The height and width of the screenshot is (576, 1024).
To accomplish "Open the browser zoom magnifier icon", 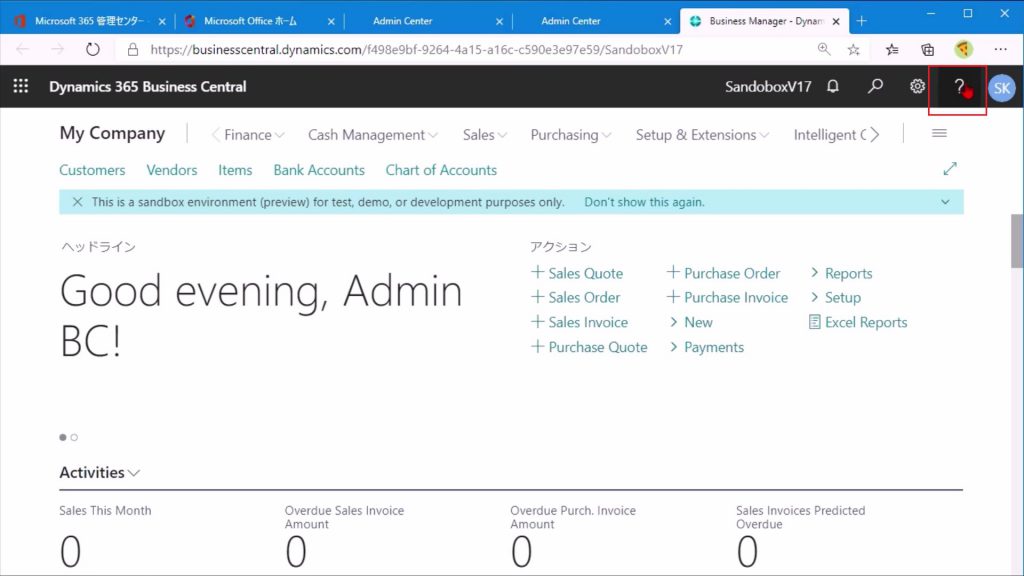I will point(824,50).
